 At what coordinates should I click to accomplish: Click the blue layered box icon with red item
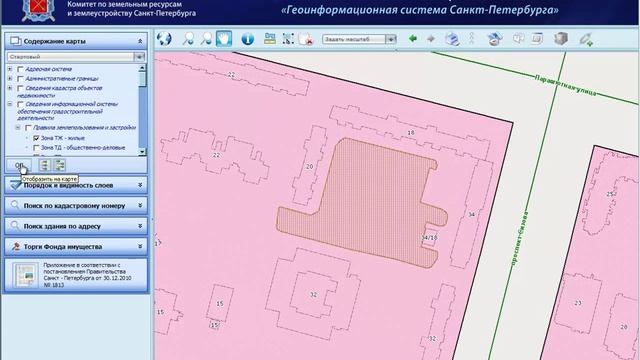click(x=495, y=39)
